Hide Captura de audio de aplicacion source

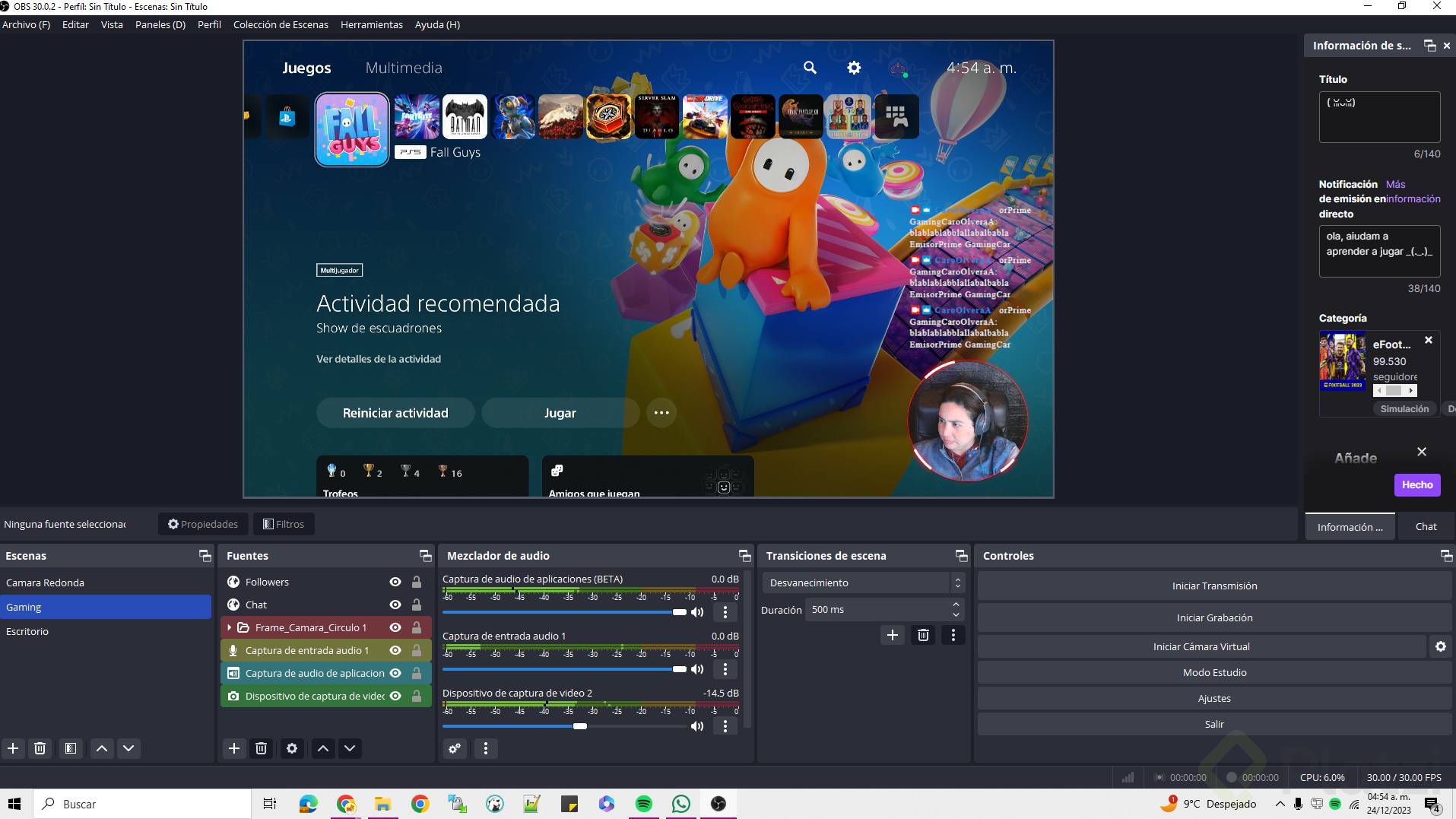[395, 673]
